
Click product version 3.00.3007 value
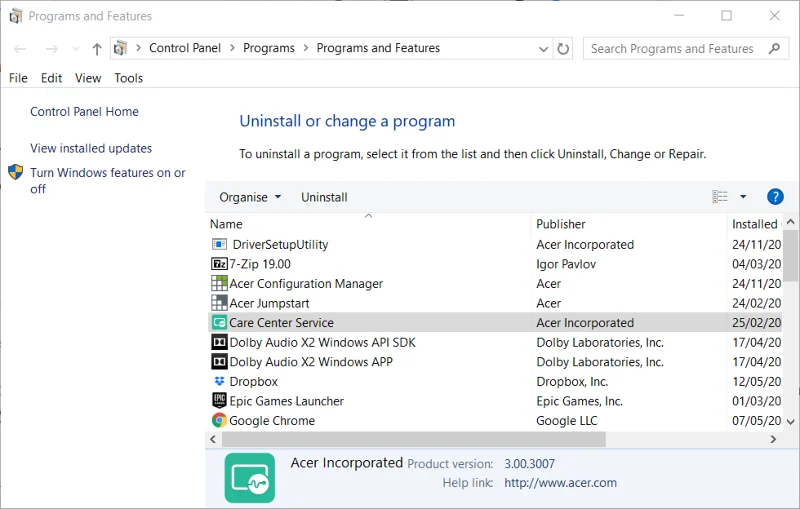click(529, 464)
